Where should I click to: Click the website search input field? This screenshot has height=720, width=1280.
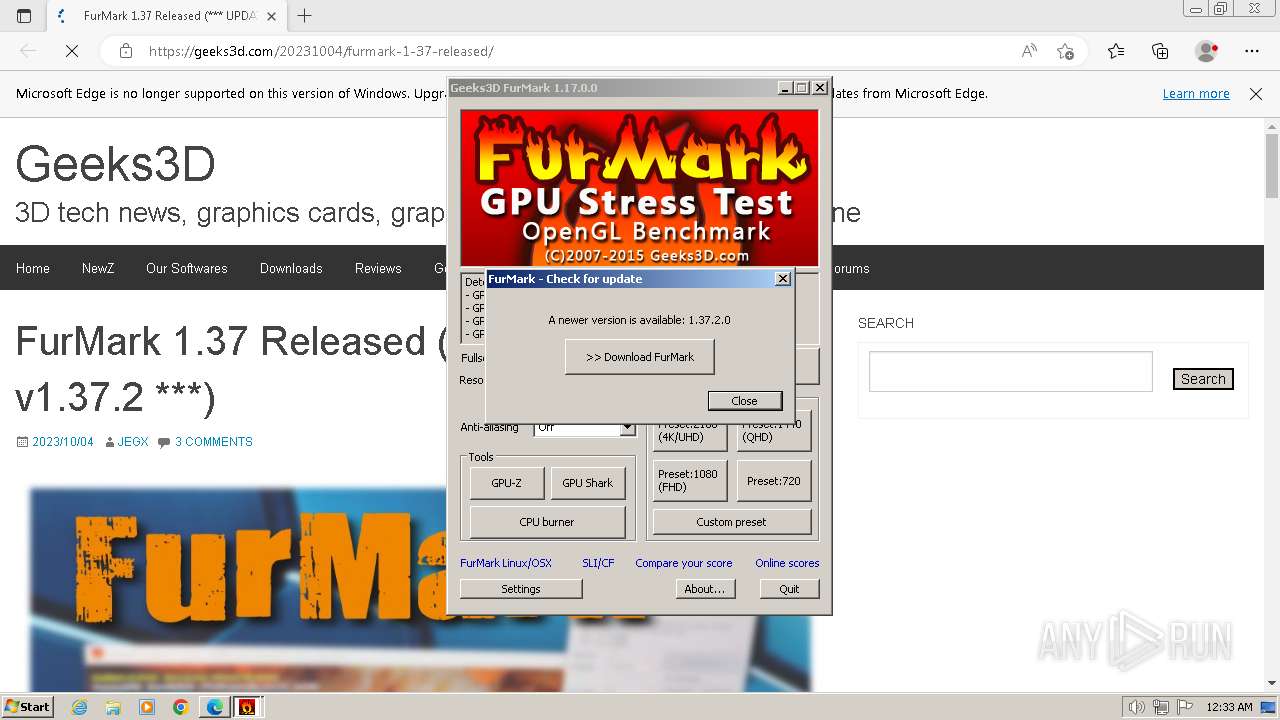[1010, 372]
